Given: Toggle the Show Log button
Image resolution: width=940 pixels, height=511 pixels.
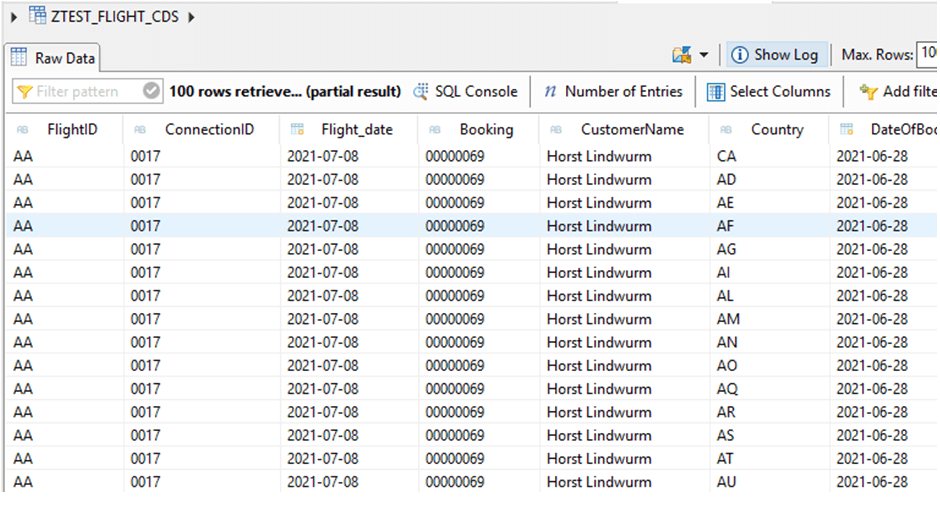Looking at the screenshot, I should click(x=778, y=55).
